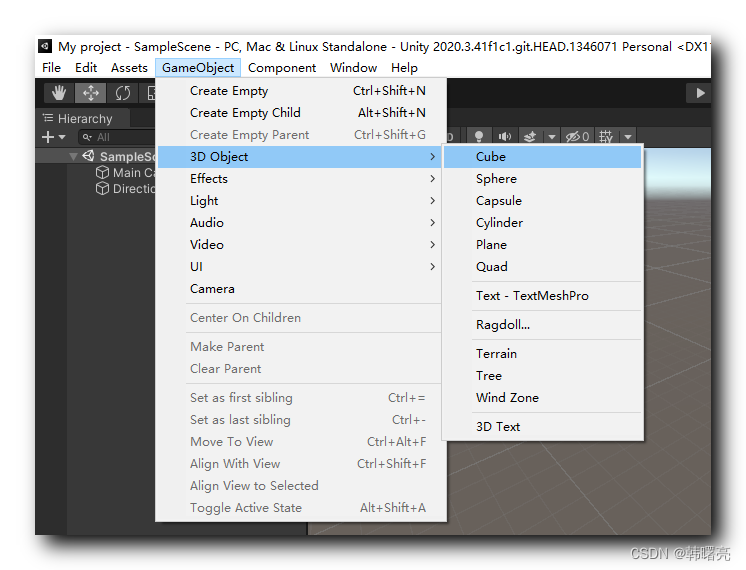Click the Unity logo in title bar

45,46
